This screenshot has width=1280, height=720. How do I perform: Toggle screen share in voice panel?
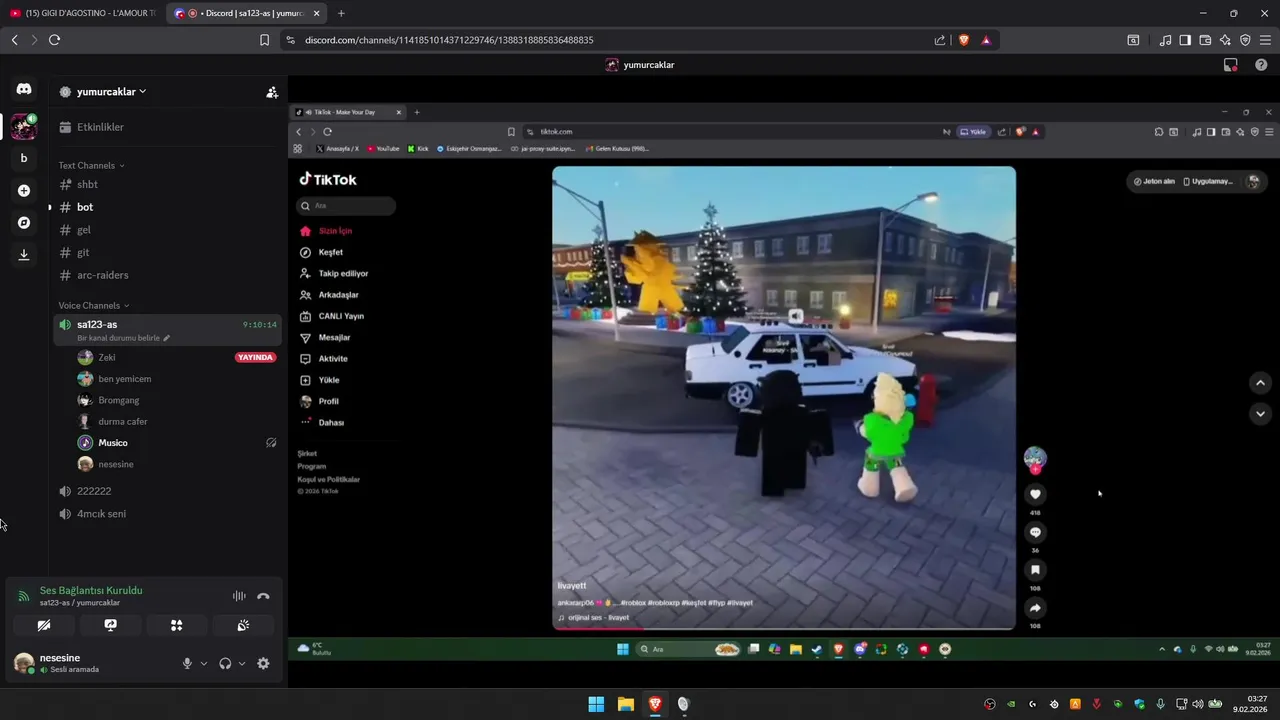(x=111, y=625)
